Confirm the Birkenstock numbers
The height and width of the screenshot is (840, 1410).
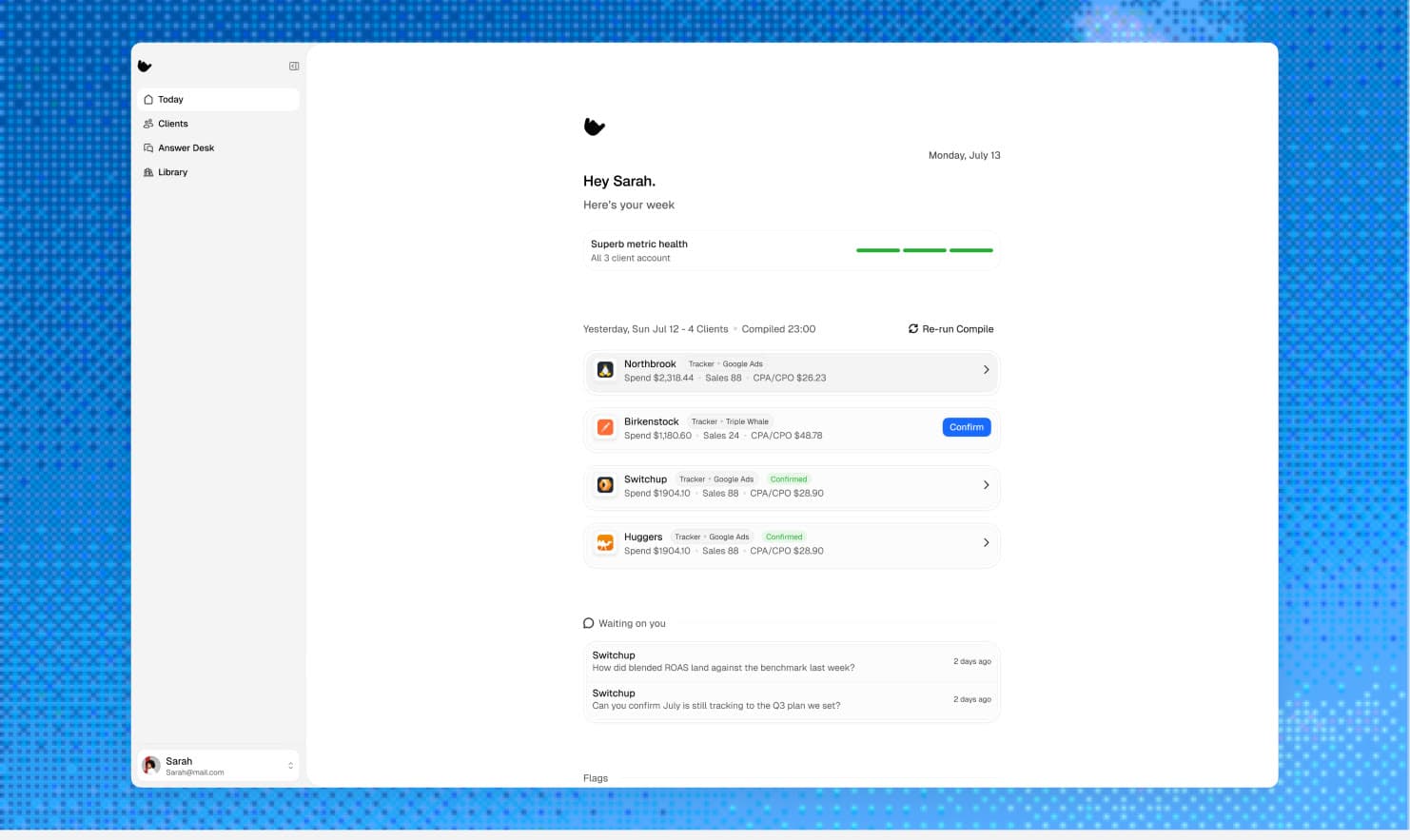point(967,427)
